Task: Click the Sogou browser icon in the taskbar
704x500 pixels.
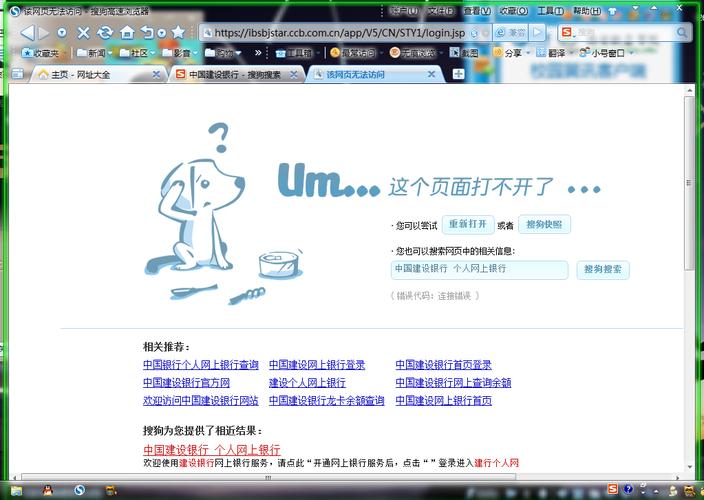Action: coord(79,490)
